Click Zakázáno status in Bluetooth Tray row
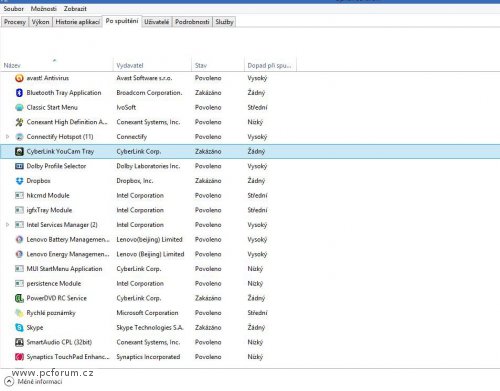 point(208,93)
